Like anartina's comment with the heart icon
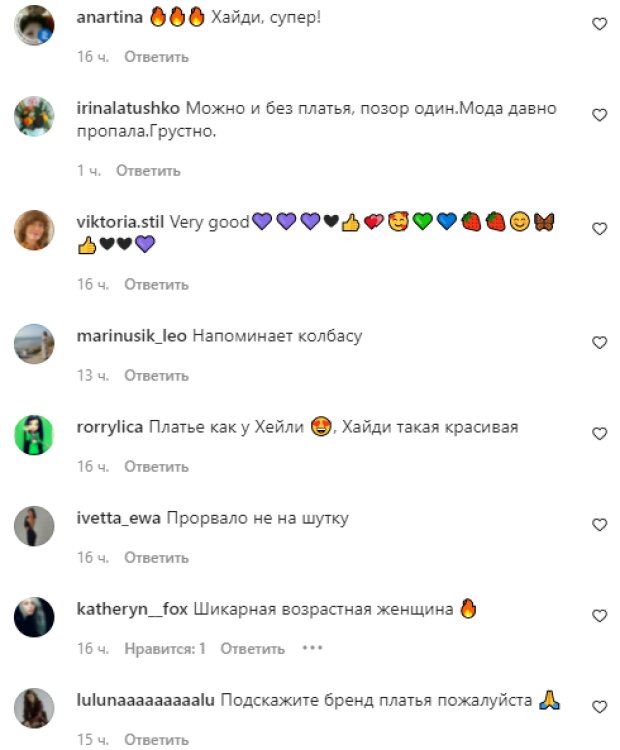Image resolution: width=620 pixels, height=750 pixels. pyautogui.click(x=599, y=24)
